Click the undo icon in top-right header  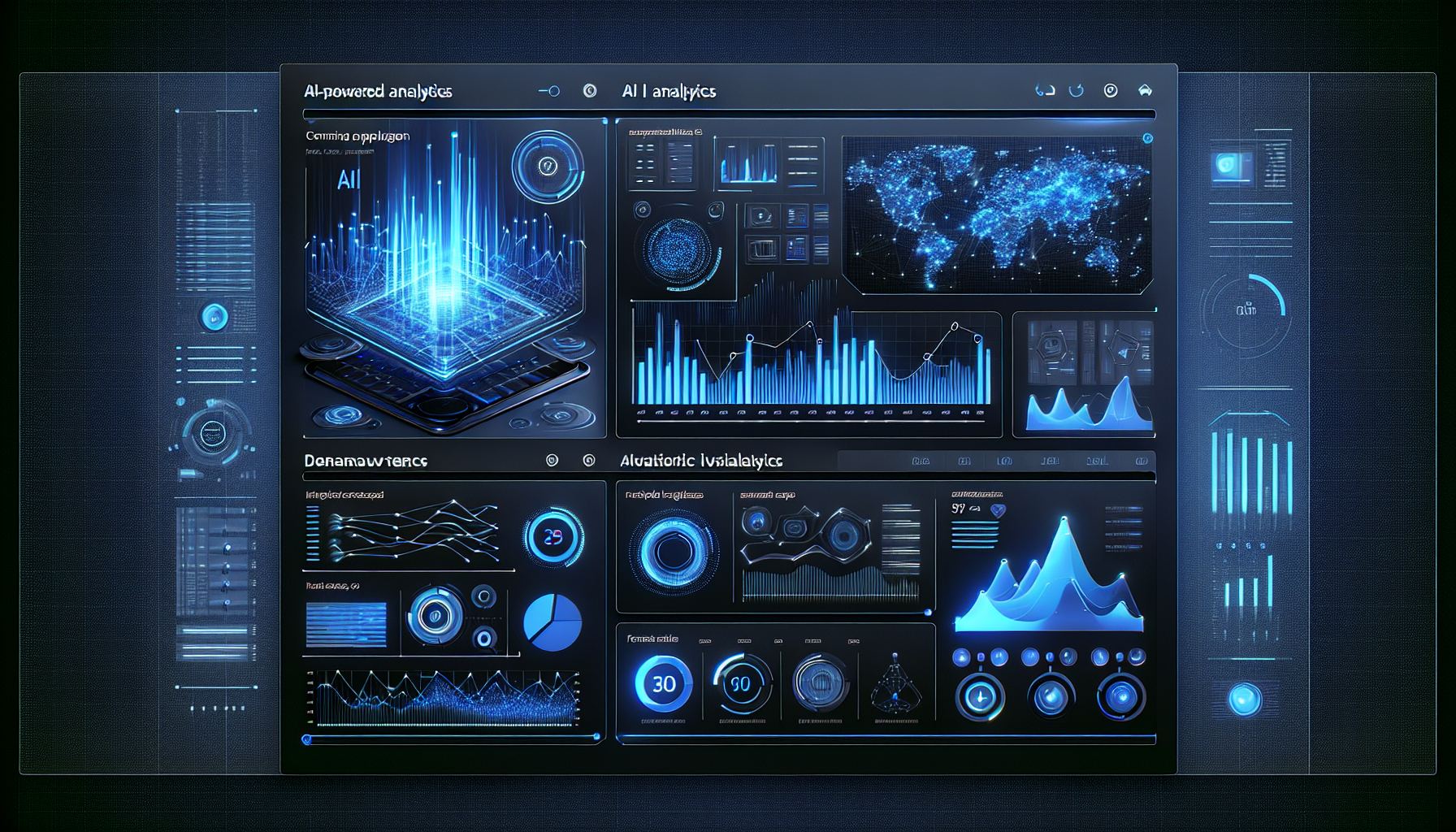click(1045, 90)
